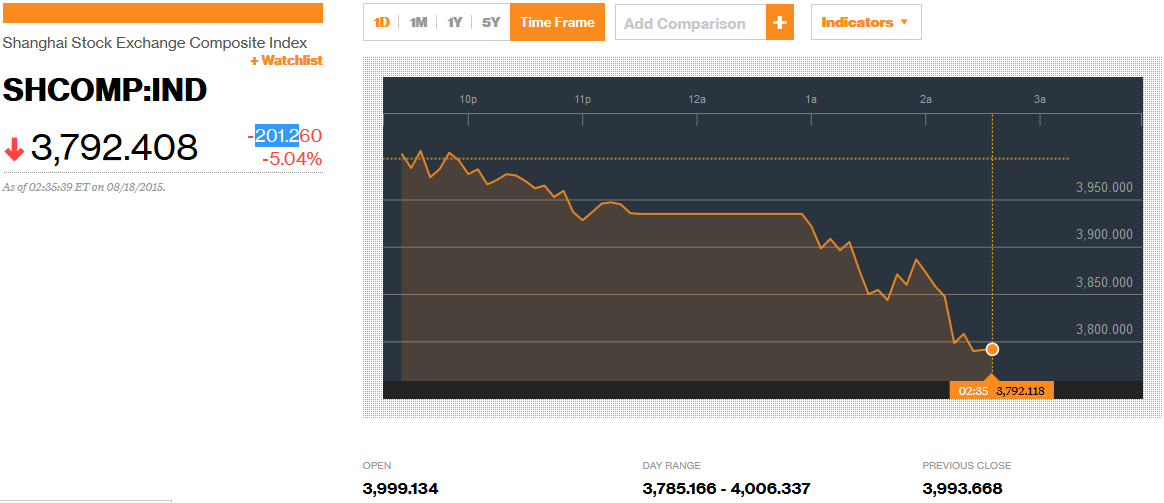Click the 1a time axis label
The image size is (1164, 503).
pos(811,99)
